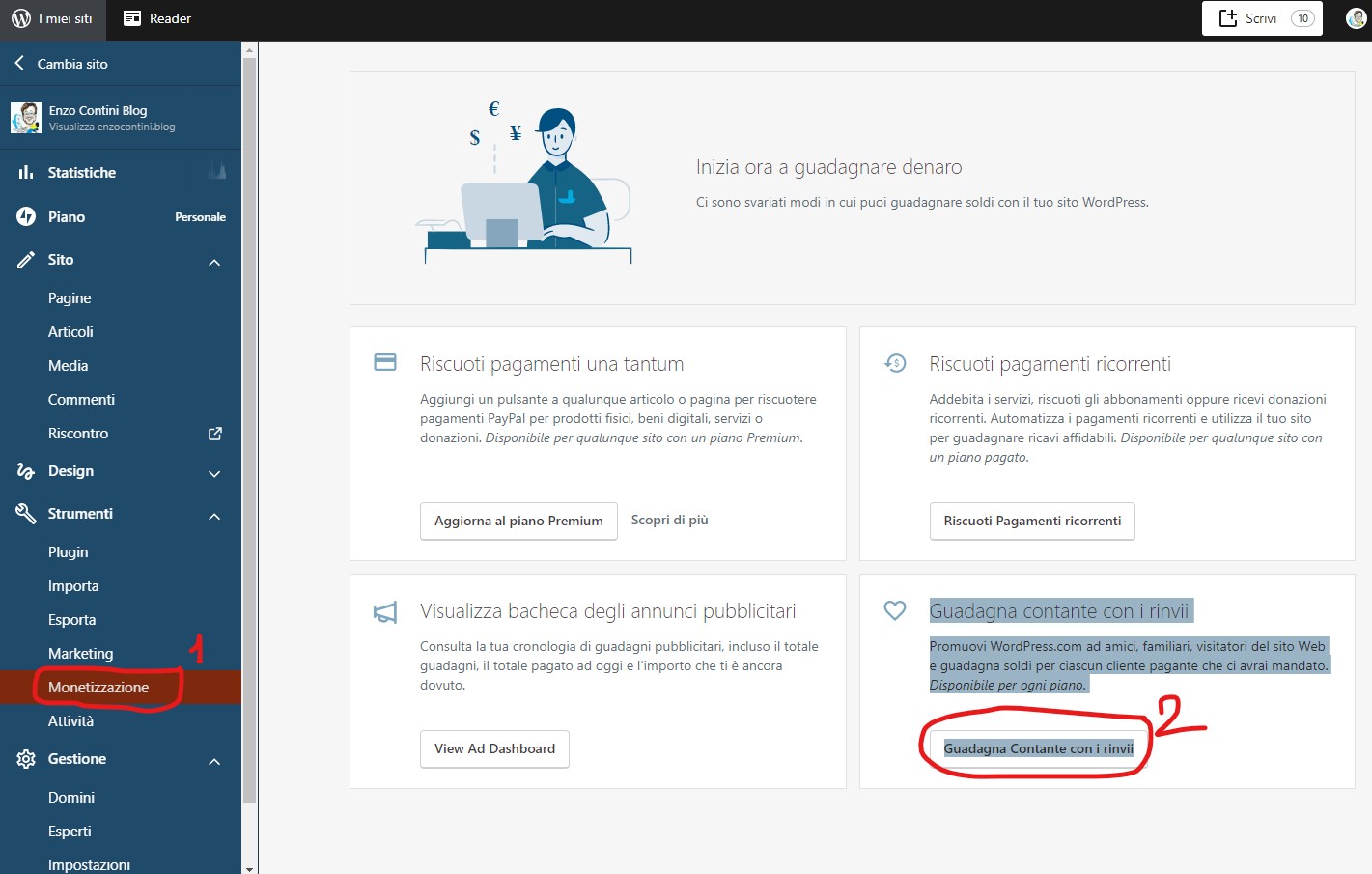This screenshot has height=874, width=1372.
Task: Collapse the Sito section chevron
Action: pyautogui.click(x=214, y=262)
